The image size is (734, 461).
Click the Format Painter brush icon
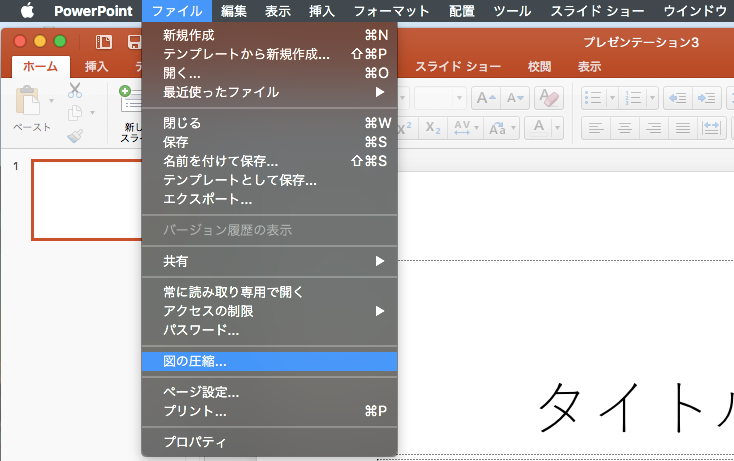click(x=75, y=136)
